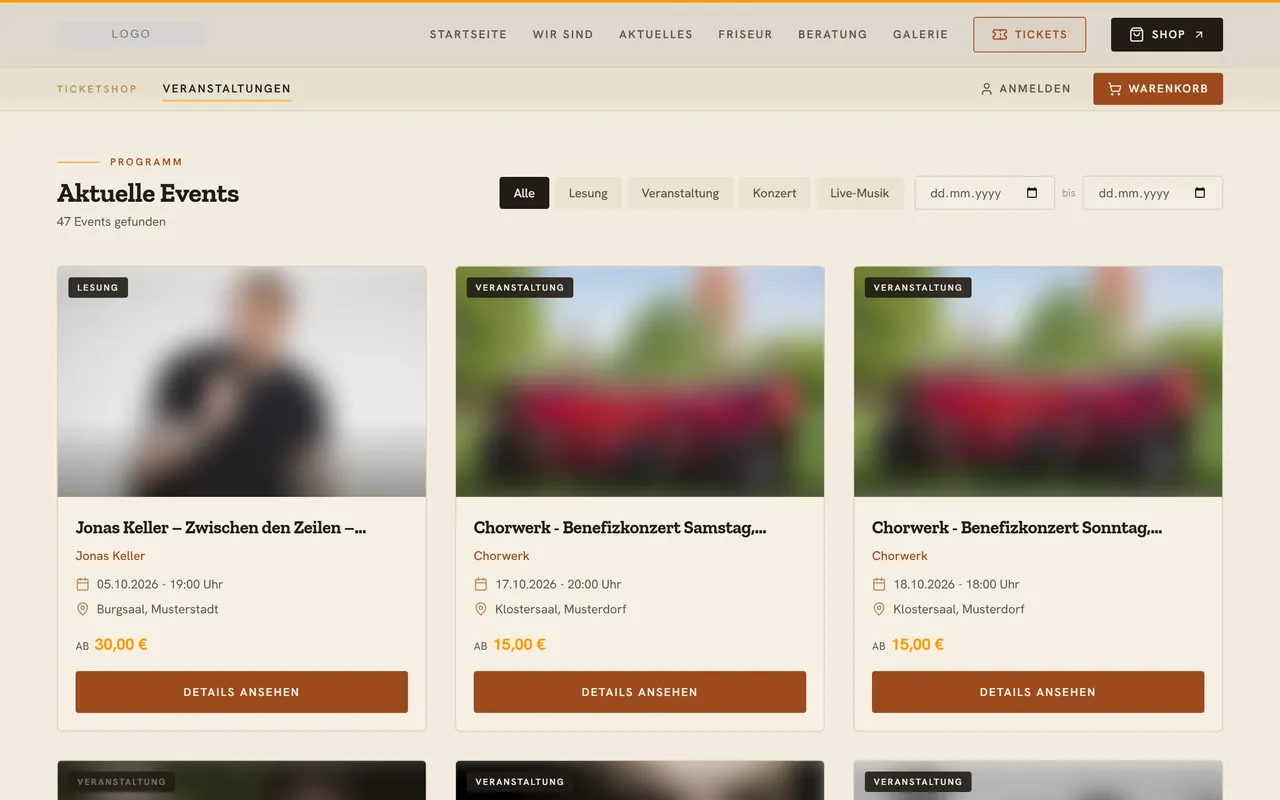Click the 'Burgsaal, Musterstadt' location text
The width and height of the screenshot is (1280, 800).
(x=157, y=609)
